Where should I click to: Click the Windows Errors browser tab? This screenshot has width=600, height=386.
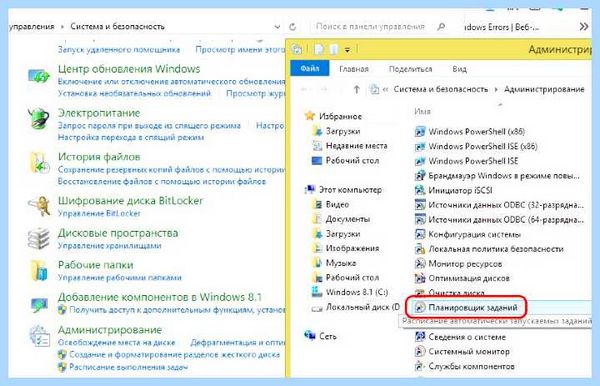pyautogui.click(x=501, y=27)
